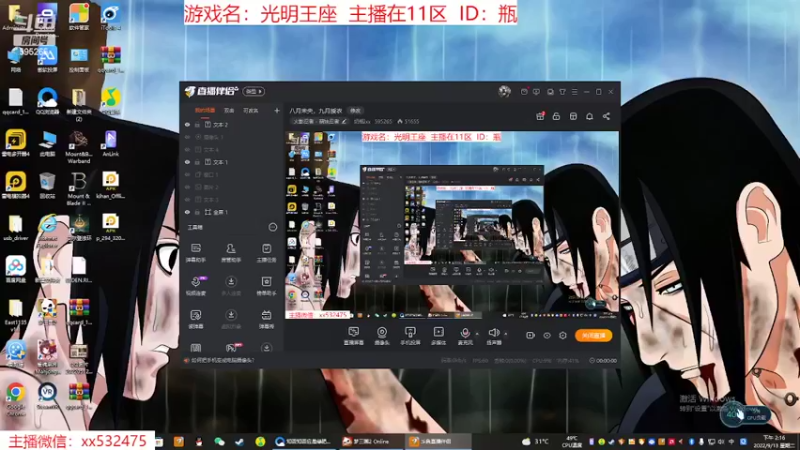This screenshot has width=800, height=450.
Task: Show the hidden 图片 2 layer via its eye
Action: tap(187, 187)
